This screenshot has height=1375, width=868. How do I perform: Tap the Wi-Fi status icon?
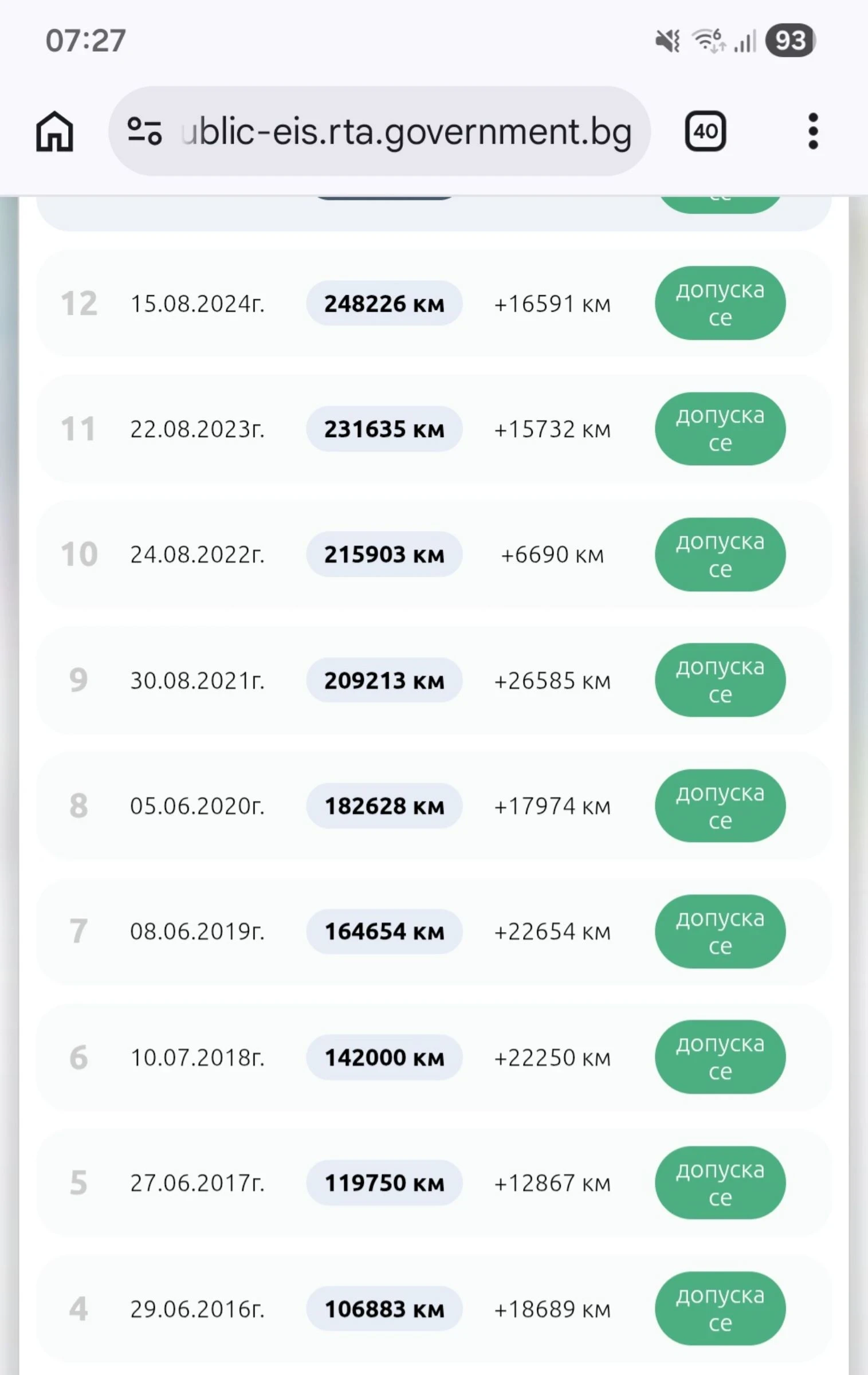(709, 41)
